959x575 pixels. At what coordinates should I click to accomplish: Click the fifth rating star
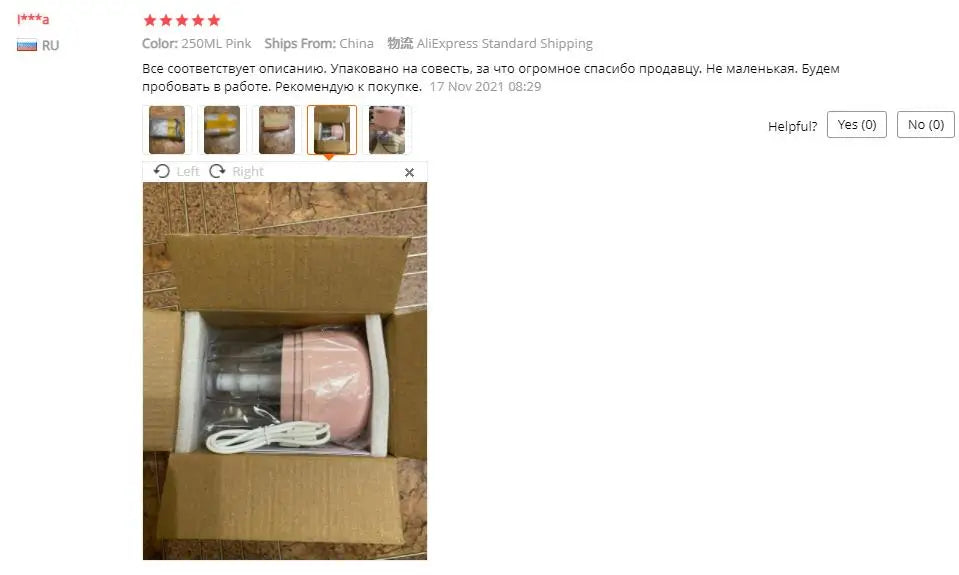213,20
